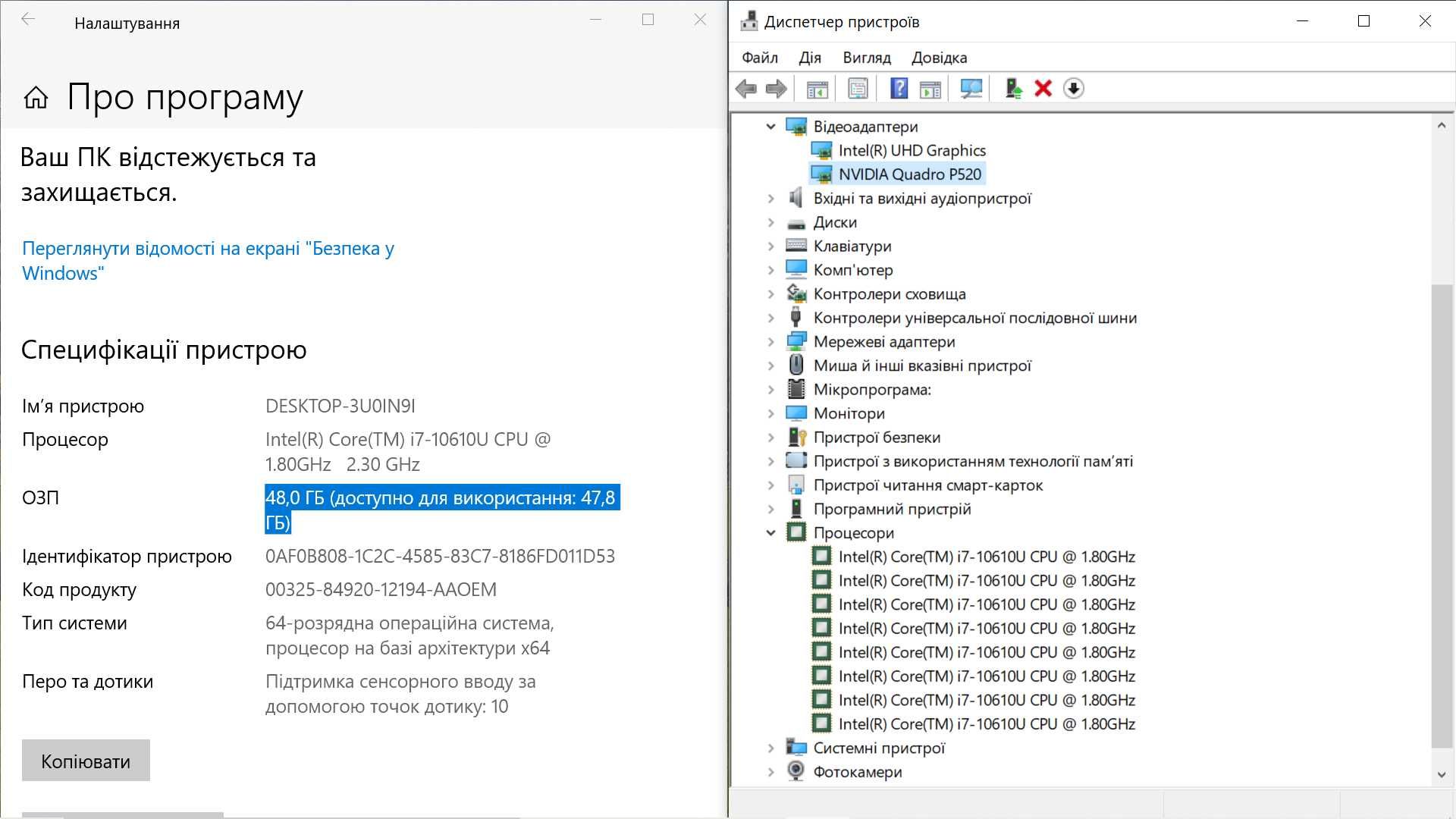Click the USB icon for serial bus controllers
Screen dimensions: 1456x819
click(x=795, y=317)
